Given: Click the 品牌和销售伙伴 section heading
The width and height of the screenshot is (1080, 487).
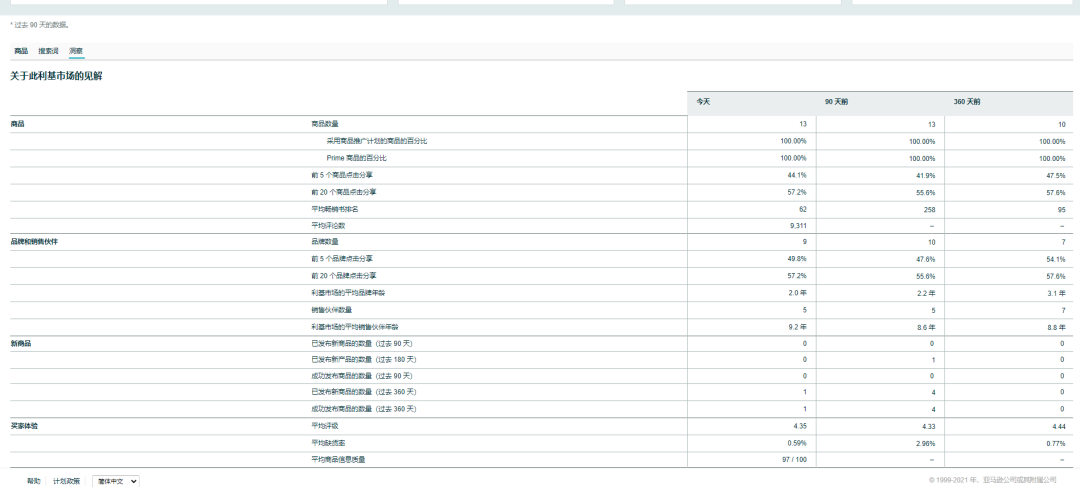Looking at the screenshot, I should point(34,242).
